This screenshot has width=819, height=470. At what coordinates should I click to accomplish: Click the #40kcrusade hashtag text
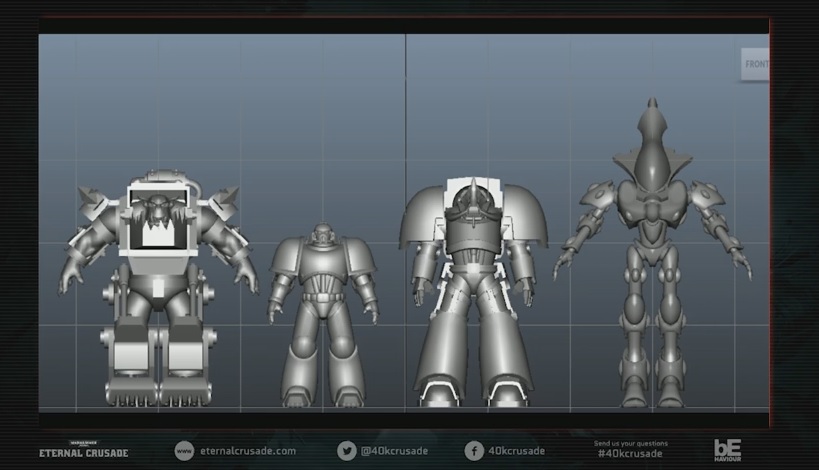630,454
